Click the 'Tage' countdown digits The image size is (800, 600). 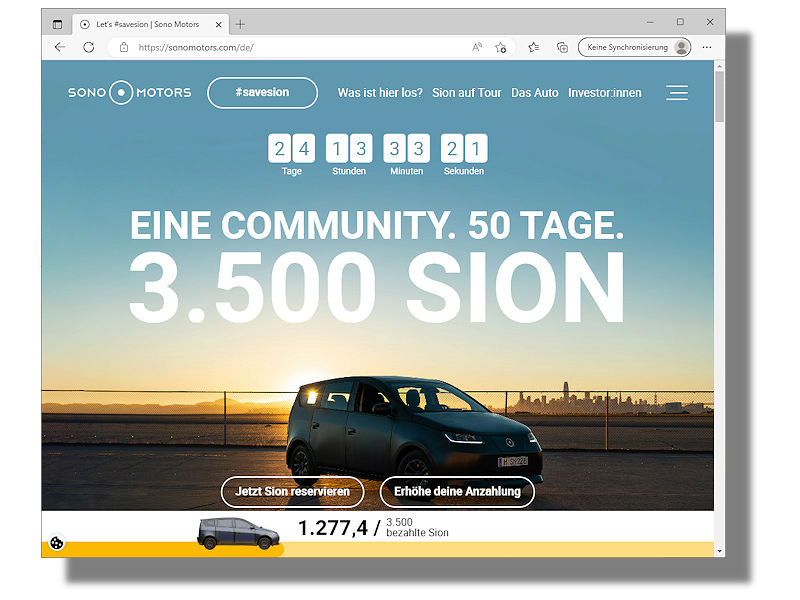tap(291, 148)
